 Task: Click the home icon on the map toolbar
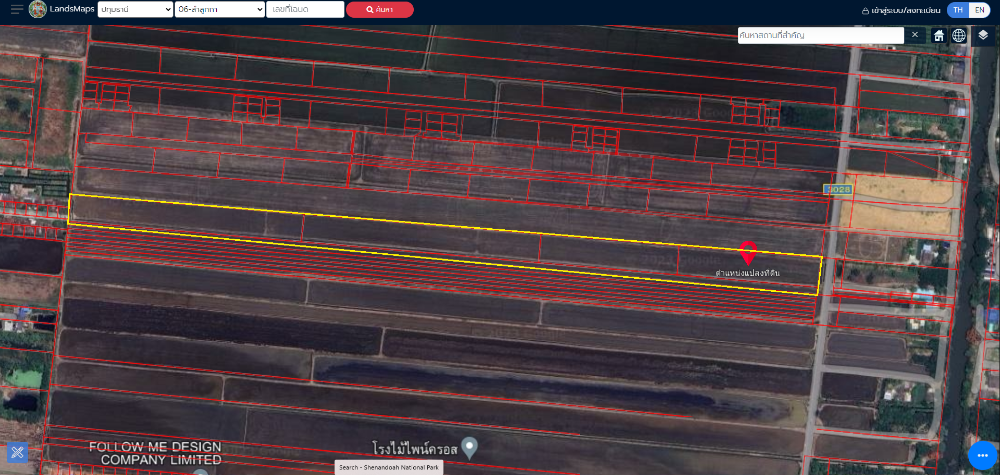click(939, 35)
